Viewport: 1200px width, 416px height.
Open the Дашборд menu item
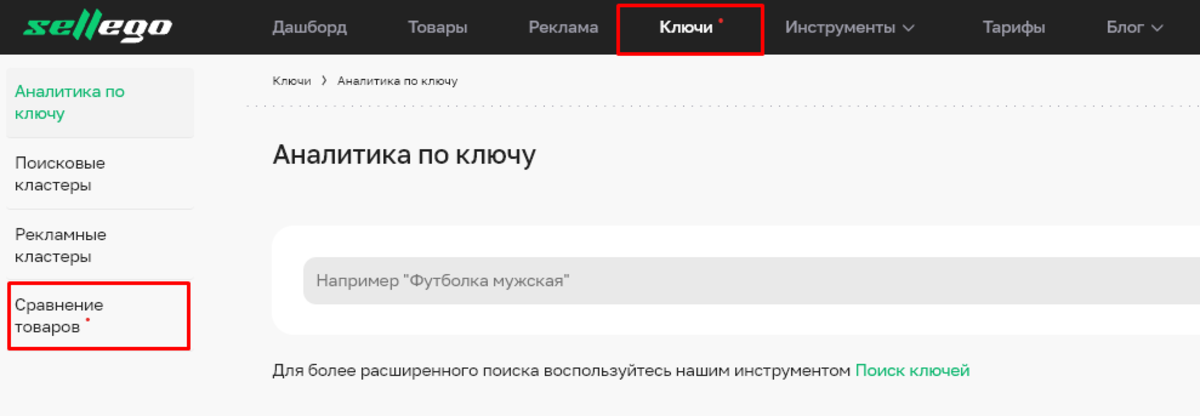pos(309,27)
